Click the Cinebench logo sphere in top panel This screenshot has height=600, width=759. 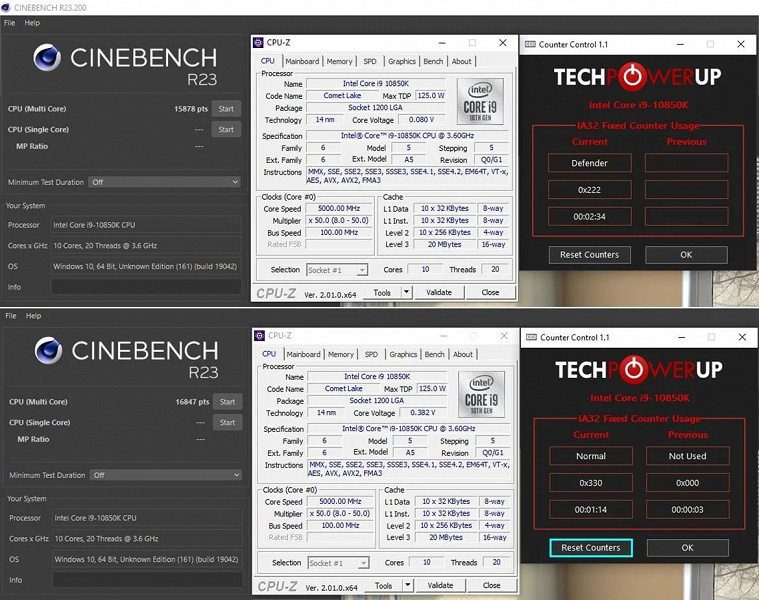tap(47, 57)
